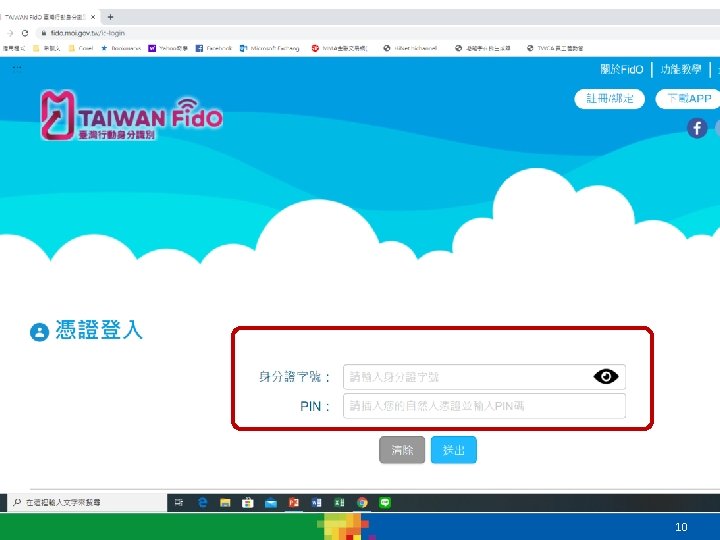This screenshot has width=720, height=540.
Task: Focus the 身分證字號 input field
Action: coord(484,377)
